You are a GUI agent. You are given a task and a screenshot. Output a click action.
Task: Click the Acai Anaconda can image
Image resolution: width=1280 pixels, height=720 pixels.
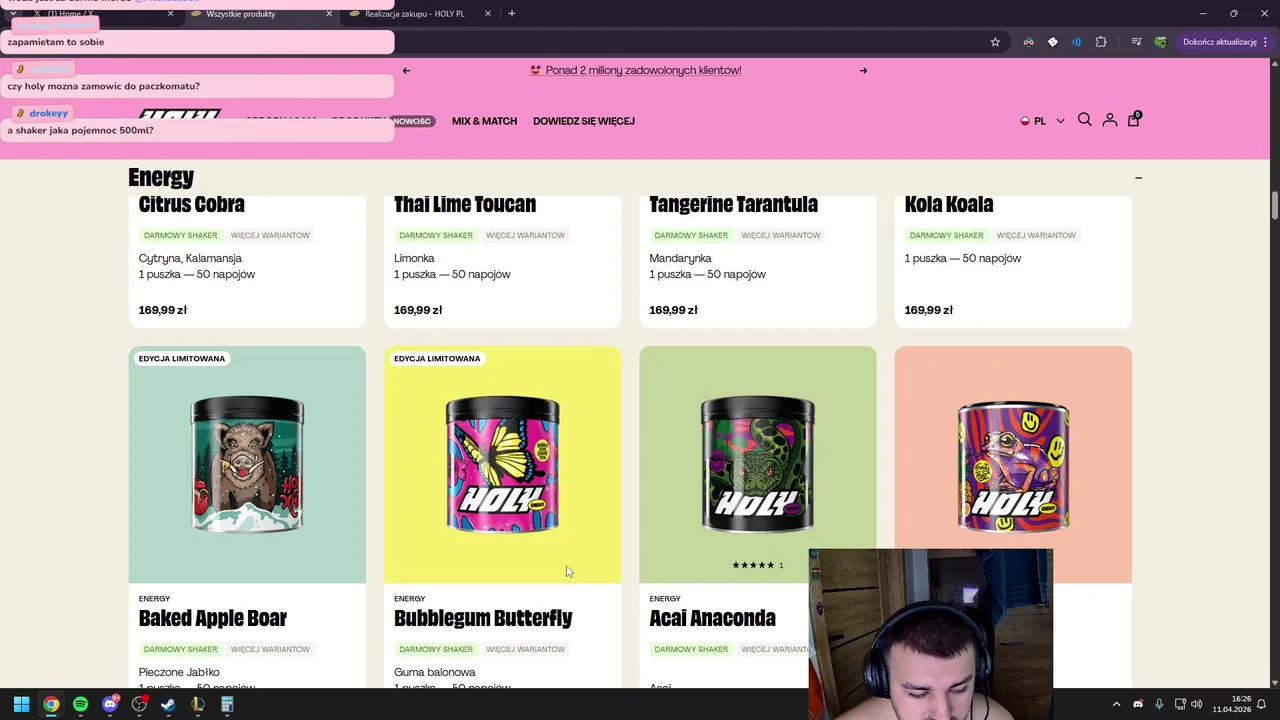pos(757,463)
